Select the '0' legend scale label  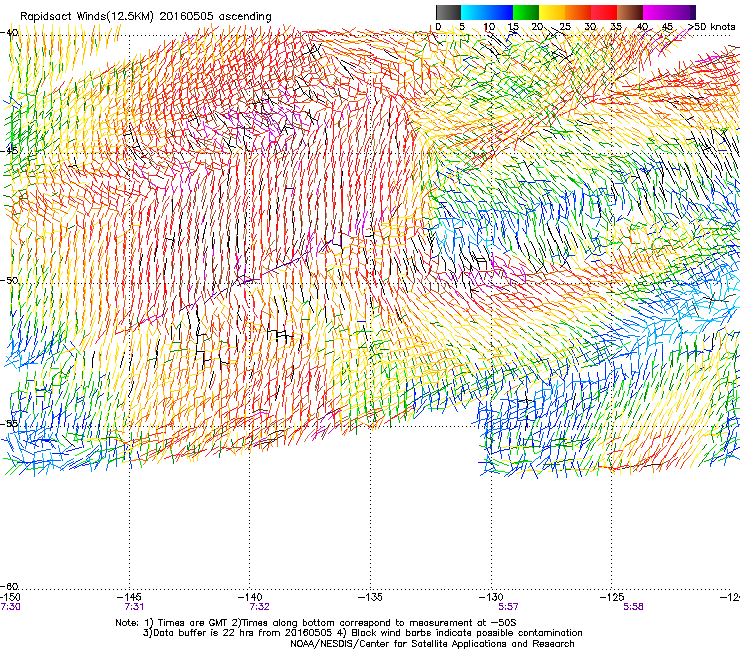[438, 26]
